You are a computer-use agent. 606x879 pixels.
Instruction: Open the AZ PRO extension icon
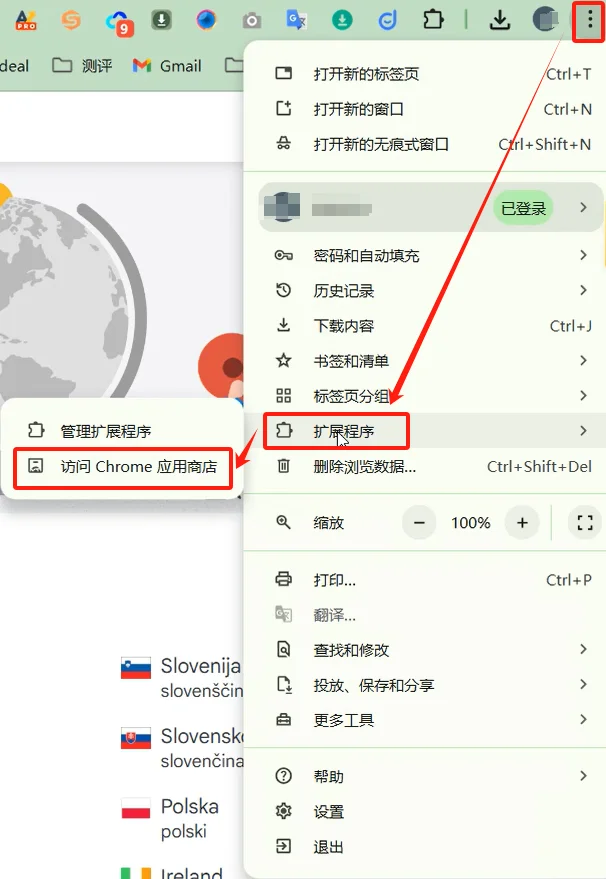[26, 21]
